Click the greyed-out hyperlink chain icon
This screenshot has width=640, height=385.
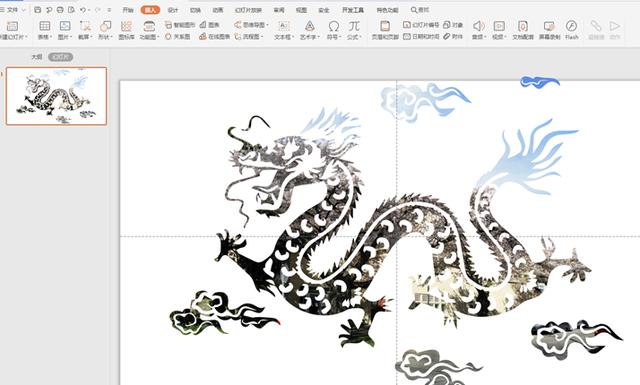[x=596, y=26]
